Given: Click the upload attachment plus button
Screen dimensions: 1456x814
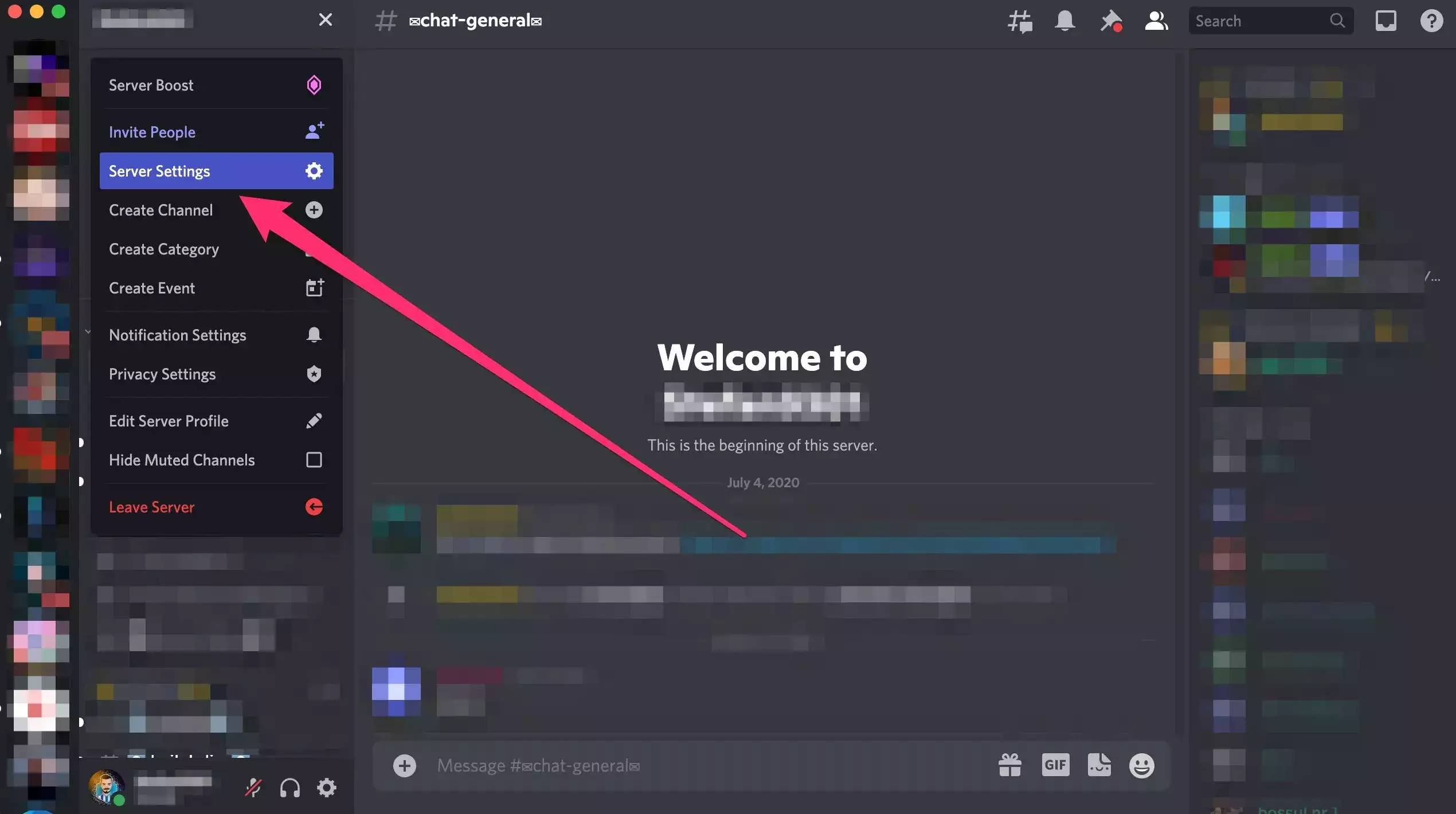Looking at the screenshot, I should point(404,766).
